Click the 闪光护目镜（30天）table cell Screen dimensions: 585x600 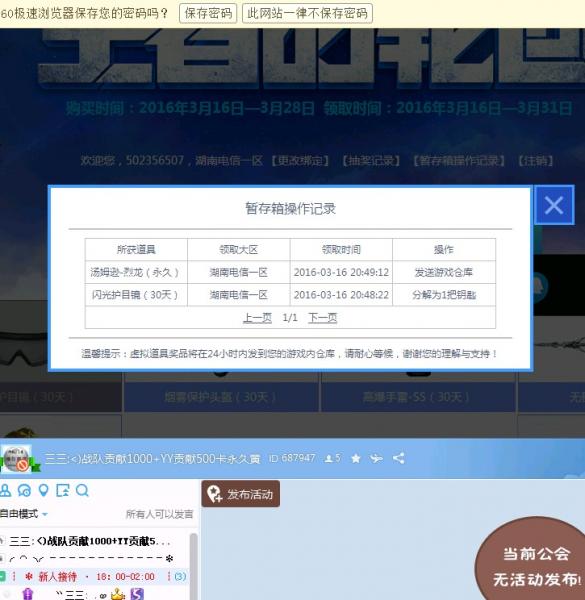point(136,295)
